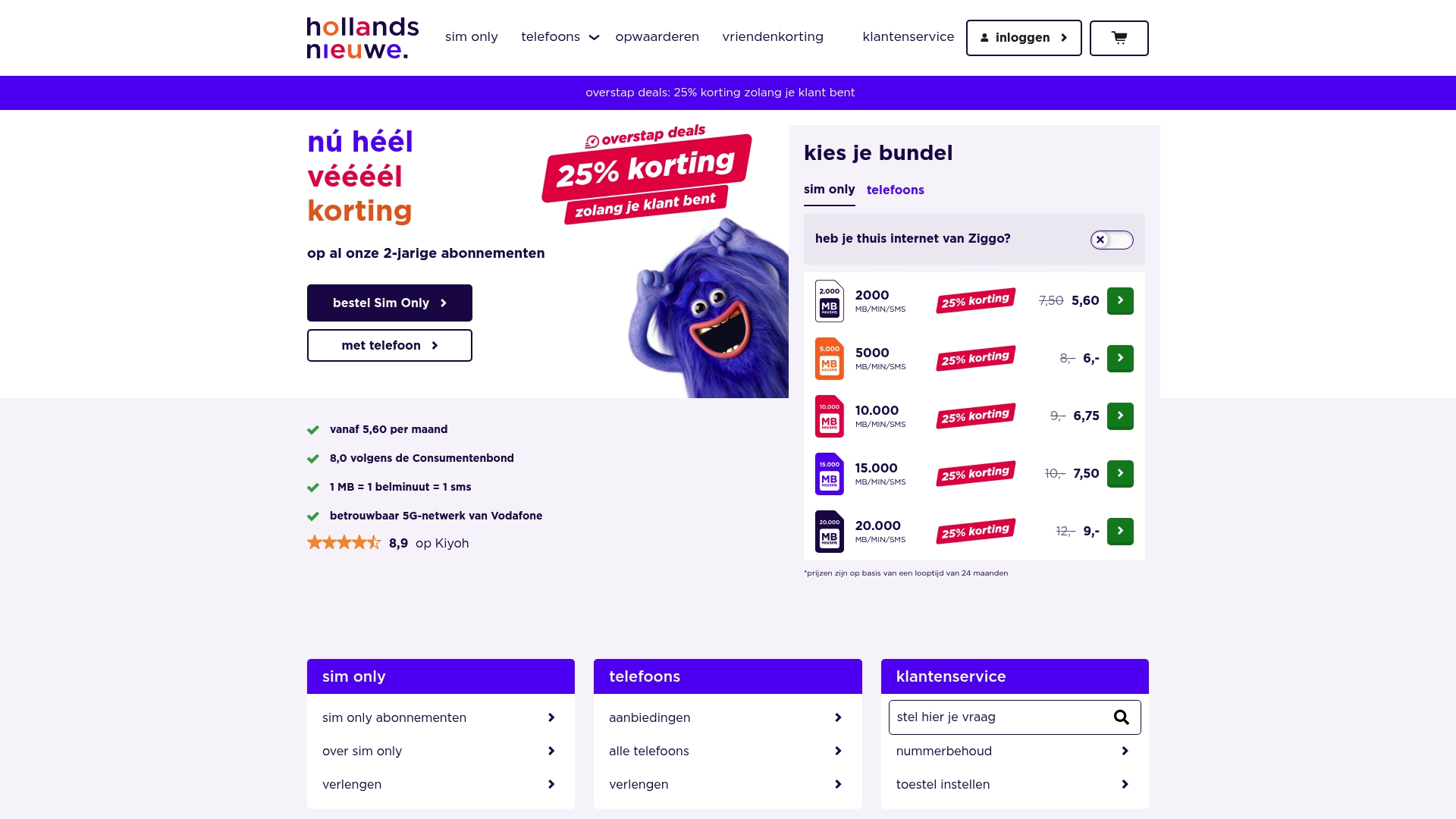Click the 10.000 bundle green arrow

tap(1120, 416)
